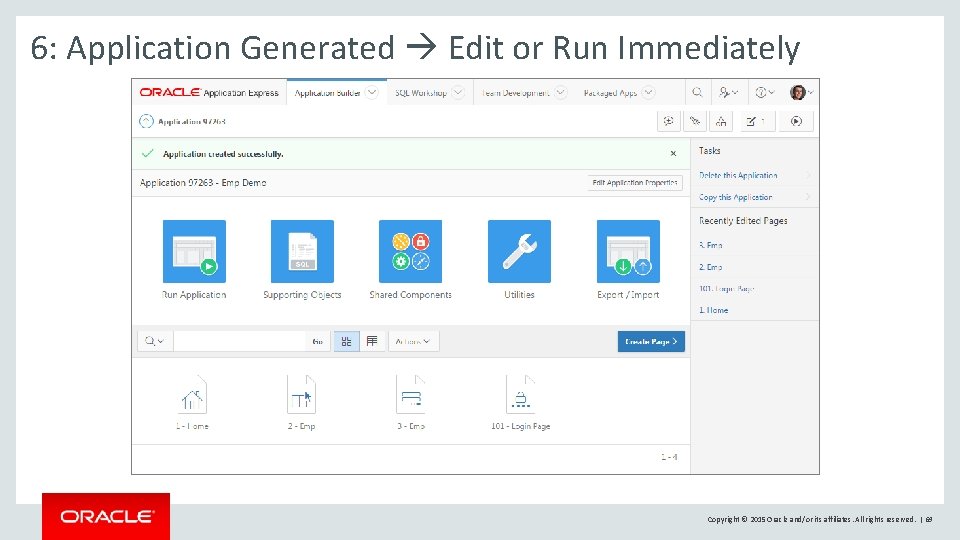Expand the Team Development dropdown arrow
The height and width of the screenshot is (540, 960).
[561, 92]
